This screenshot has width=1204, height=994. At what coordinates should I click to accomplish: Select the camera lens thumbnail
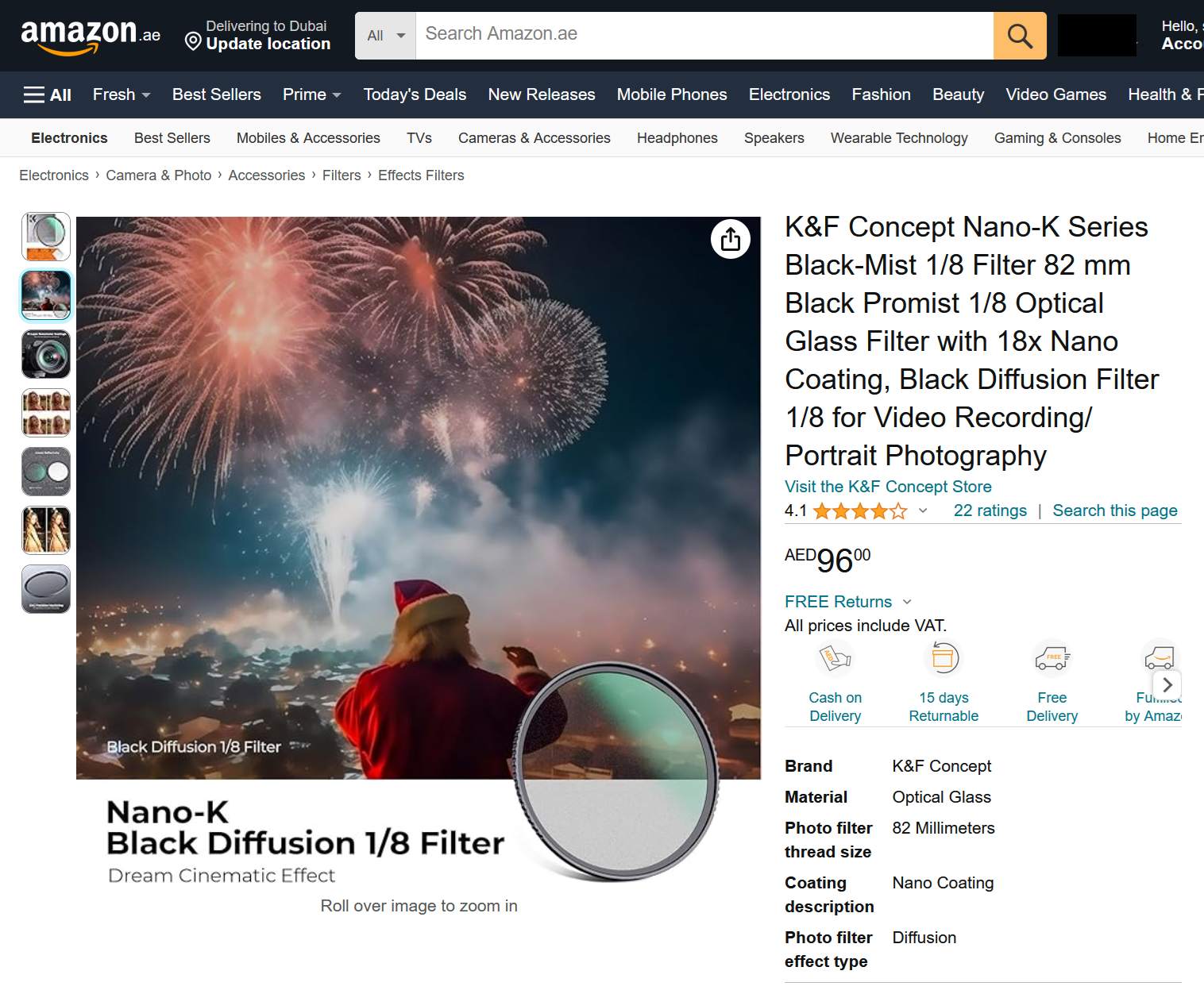(46, 354)
